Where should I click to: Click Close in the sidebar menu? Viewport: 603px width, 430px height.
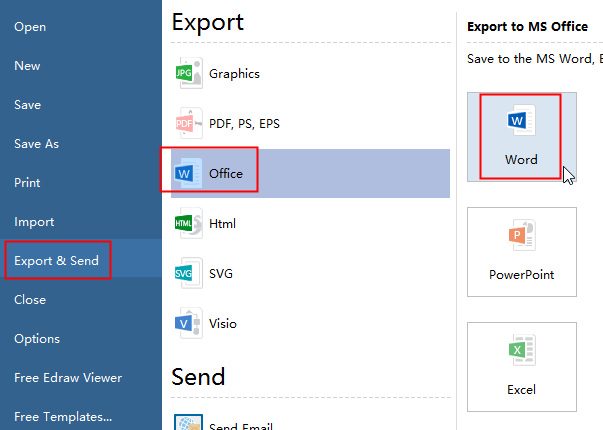tap(30, 300)
